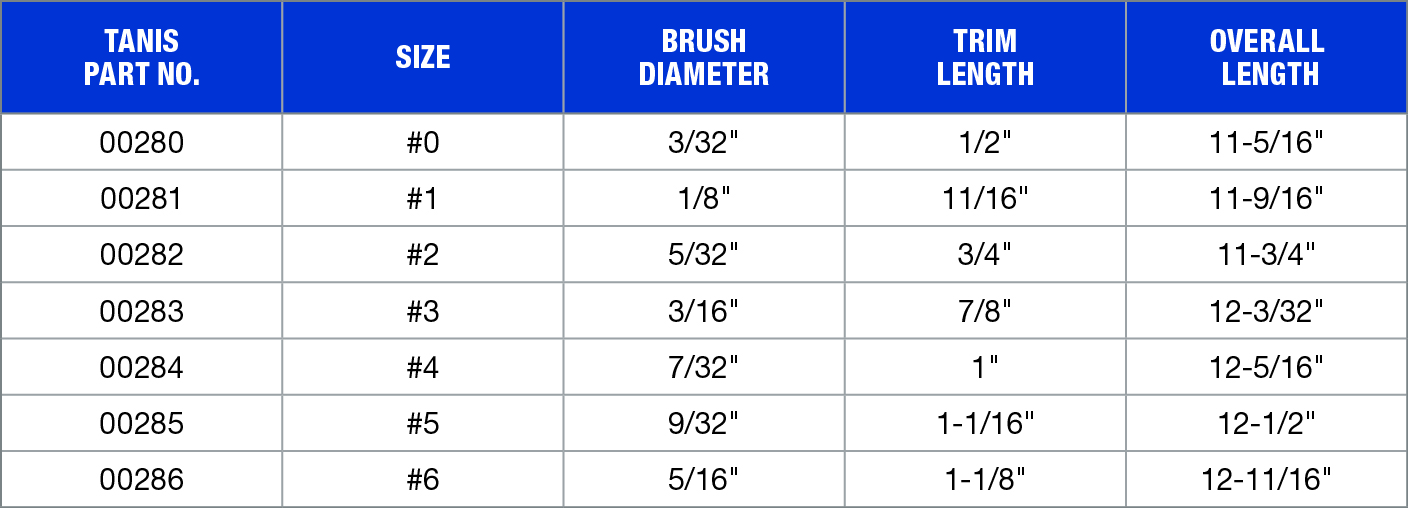Select part number 00283 cell

coord(141,311)
